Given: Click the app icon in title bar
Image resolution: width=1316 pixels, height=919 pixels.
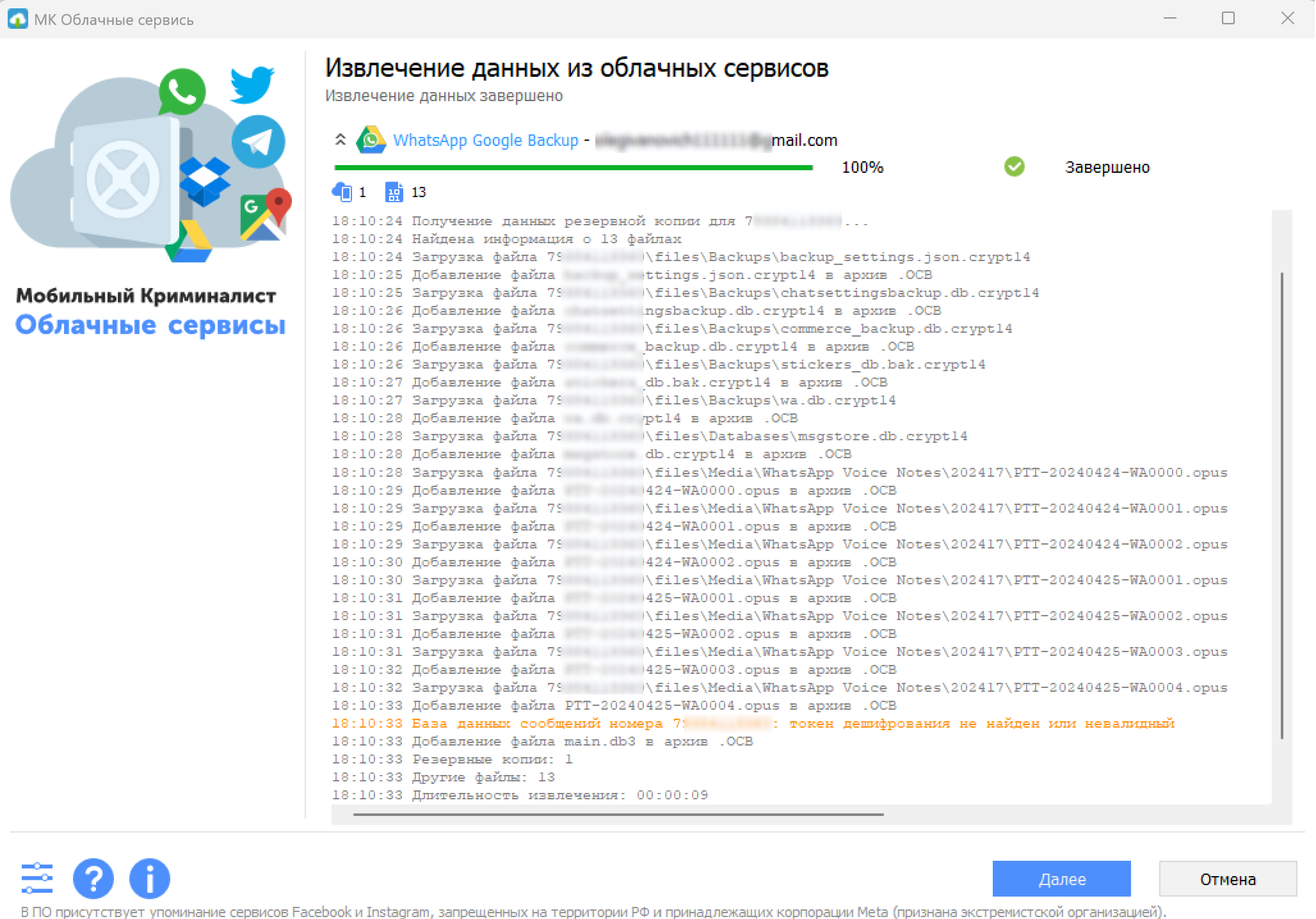Looking at the screenshot, I should 18,19.
